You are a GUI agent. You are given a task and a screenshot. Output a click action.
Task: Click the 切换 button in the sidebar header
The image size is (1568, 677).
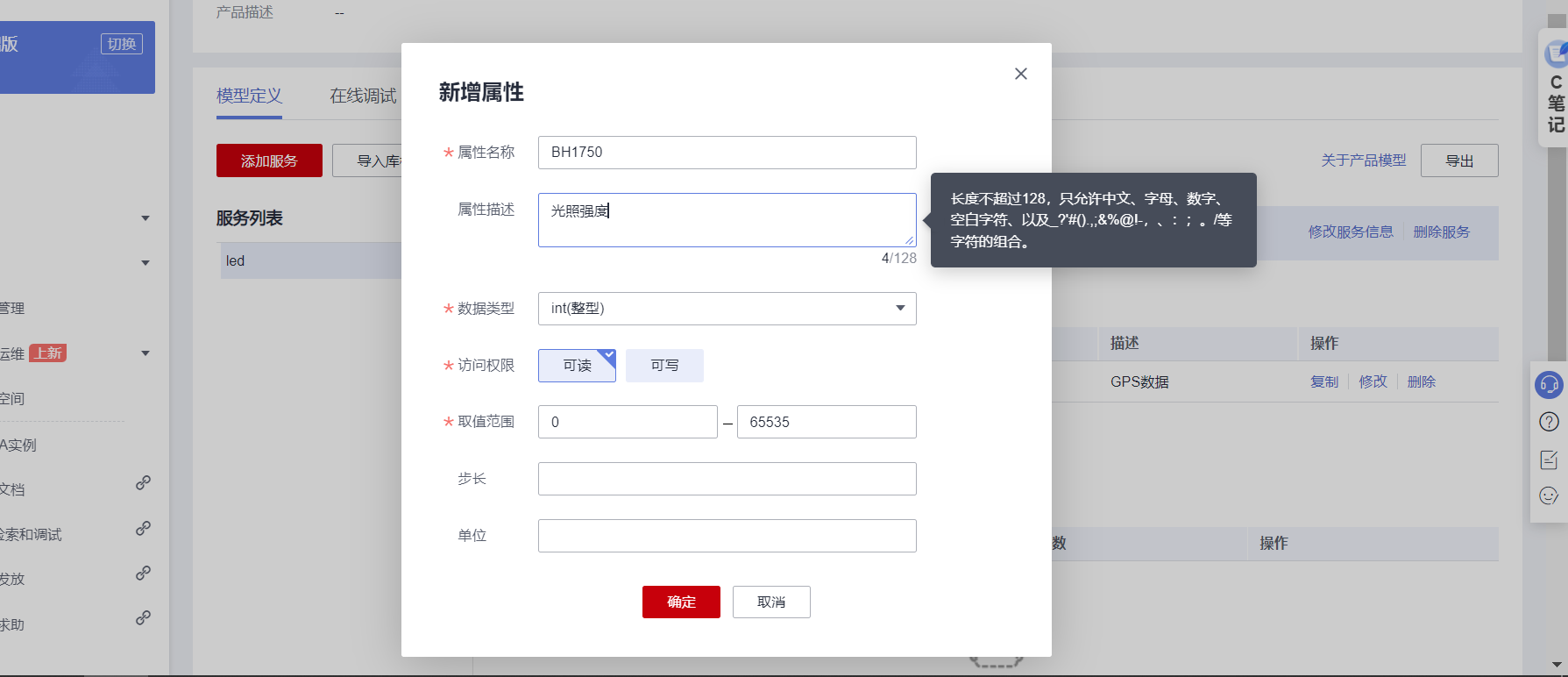click(x=122, y=44)
